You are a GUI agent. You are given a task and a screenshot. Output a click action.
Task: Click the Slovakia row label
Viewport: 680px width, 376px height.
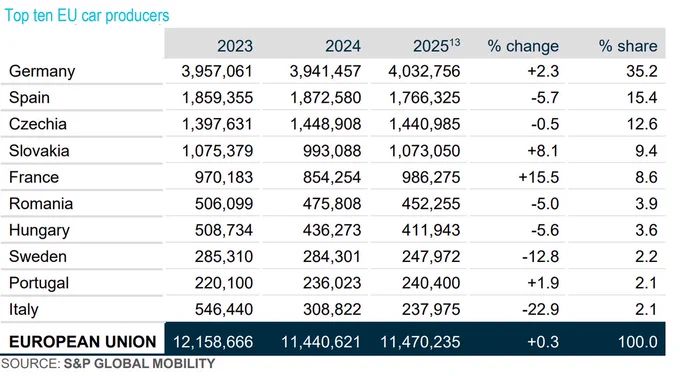[39, 151]
